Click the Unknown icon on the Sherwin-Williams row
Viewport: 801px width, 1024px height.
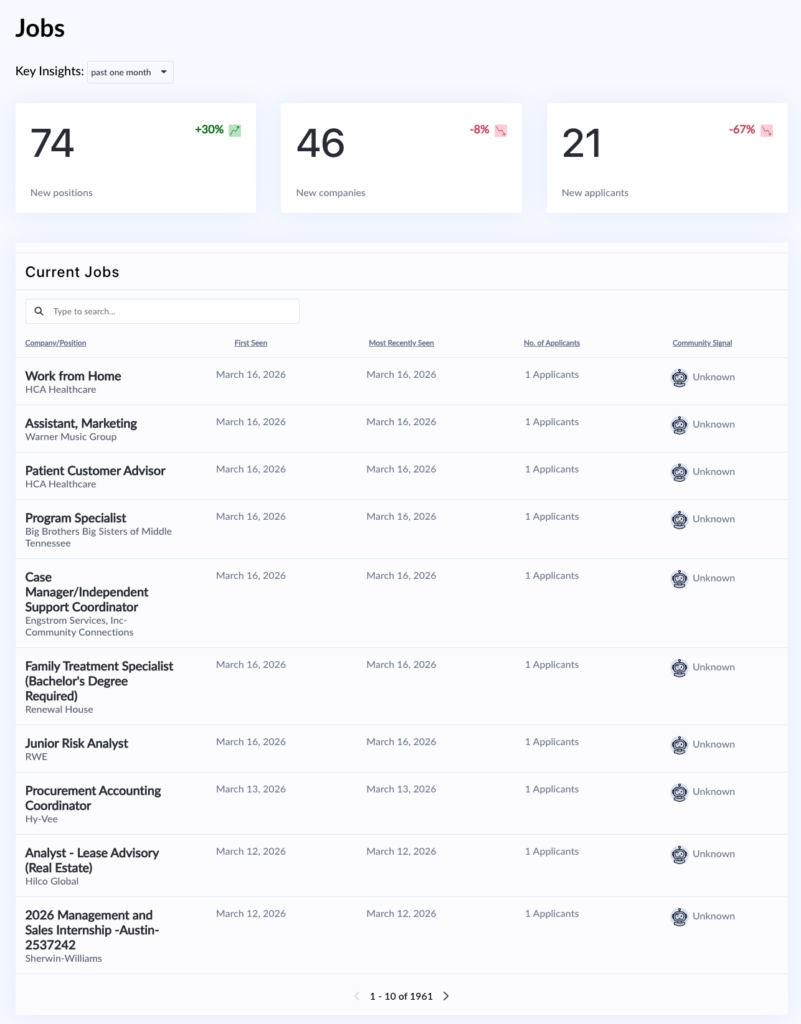click(679, 916)
